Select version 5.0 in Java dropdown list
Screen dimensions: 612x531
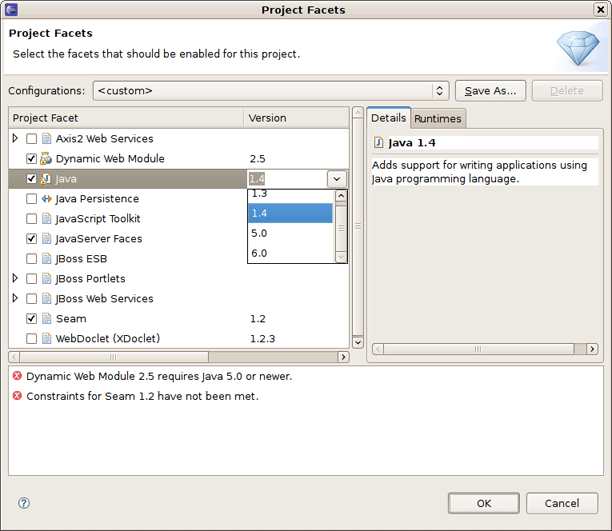(290, 233)
